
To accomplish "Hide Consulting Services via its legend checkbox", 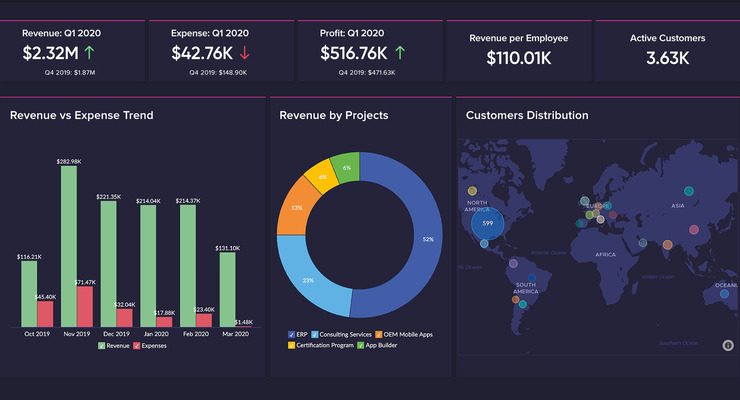I will tap(316, 334).
